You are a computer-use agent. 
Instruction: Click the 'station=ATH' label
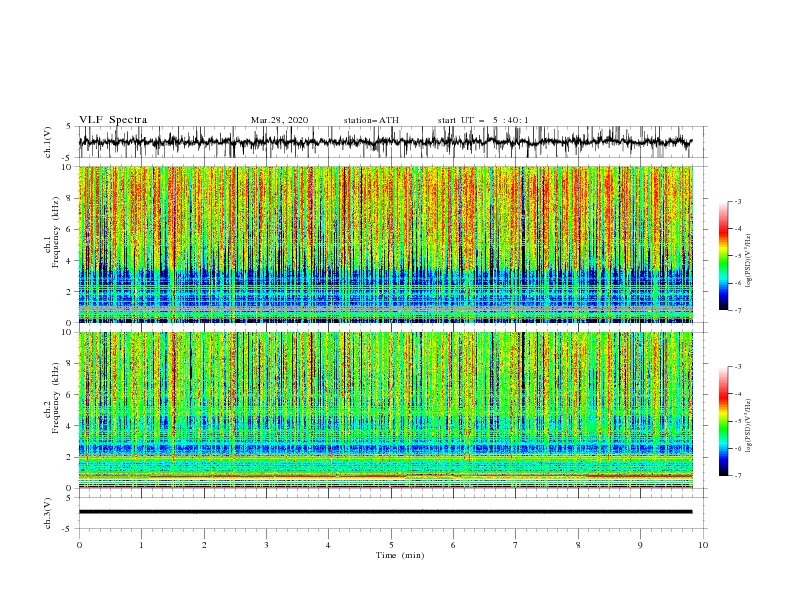pos(371,120)
